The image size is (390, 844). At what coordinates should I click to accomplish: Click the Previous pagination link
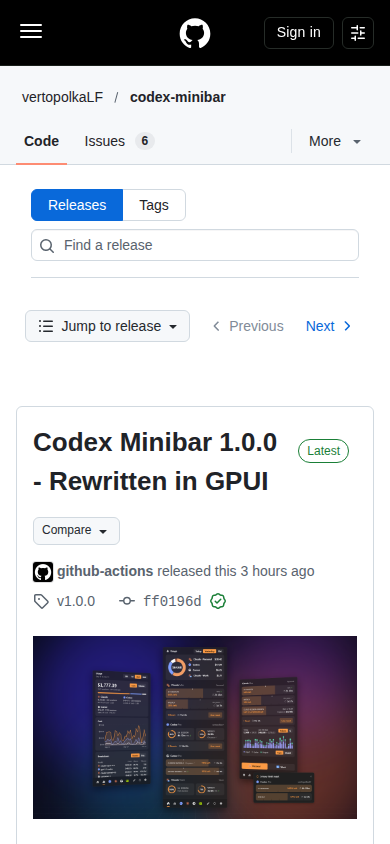(x=248, y=326)
